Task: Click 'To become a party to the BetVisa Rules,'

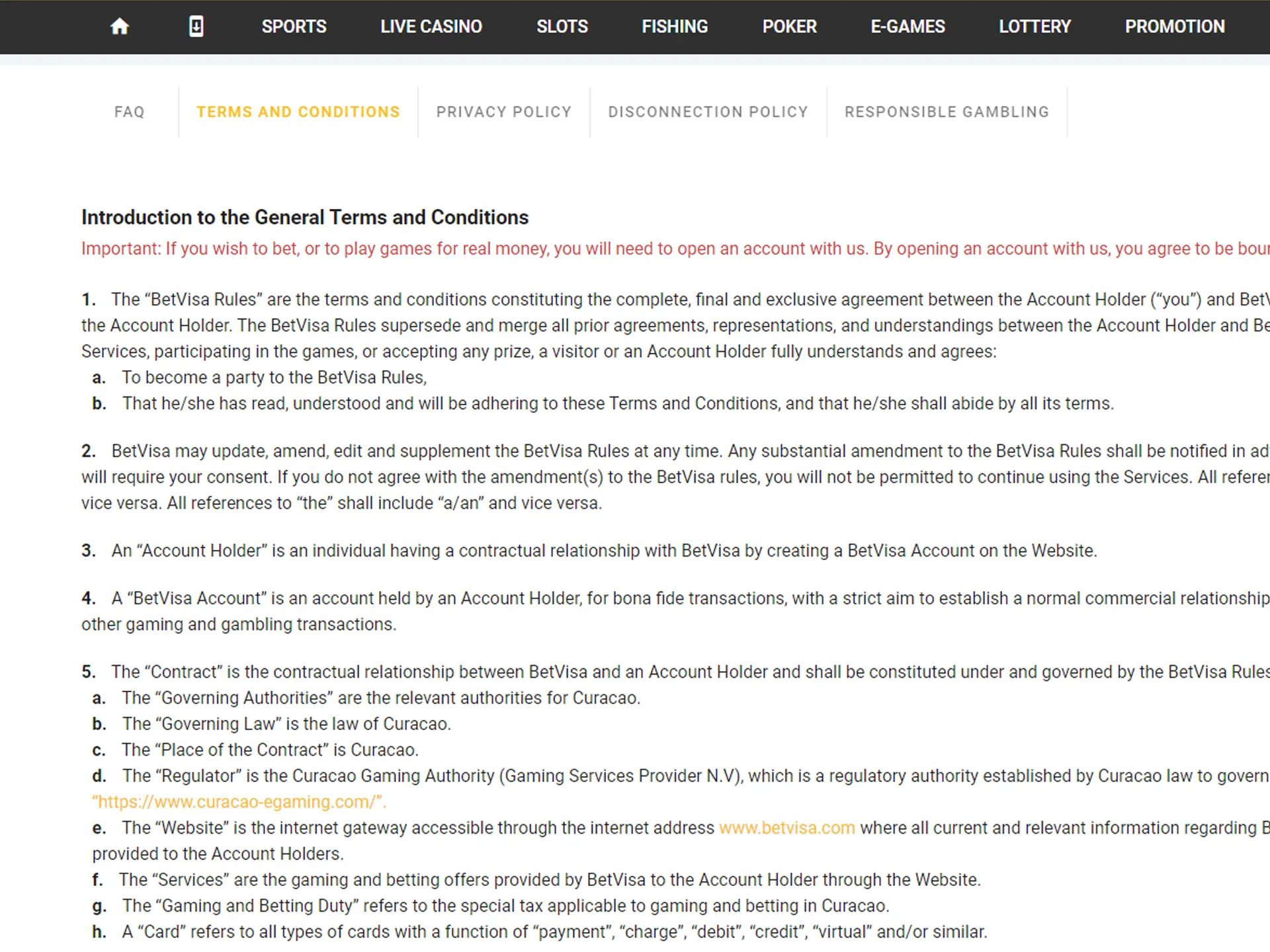Action: 275,377
